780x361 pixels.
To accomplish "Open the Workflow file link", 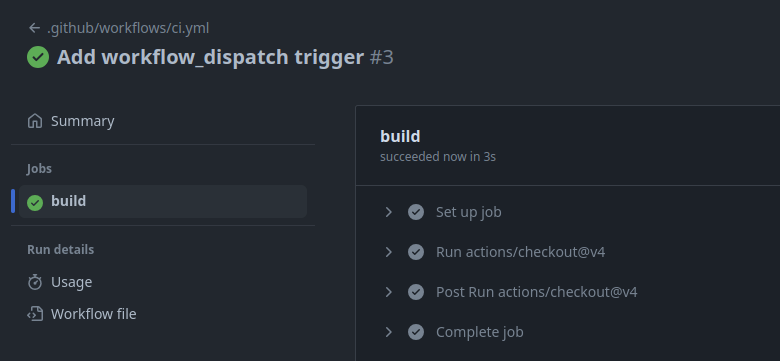I will pyautogui.click(x=163, y=314).
